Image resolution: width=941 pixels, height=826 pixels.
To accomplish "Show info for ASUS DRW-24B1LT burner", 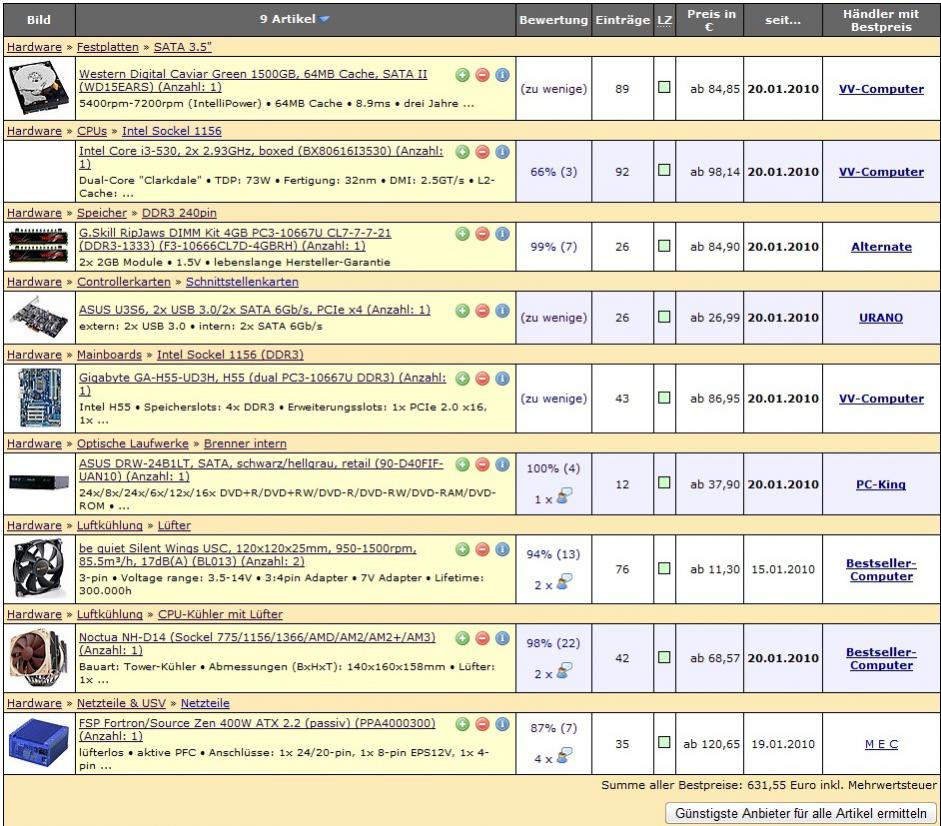I will click(502, 464).
